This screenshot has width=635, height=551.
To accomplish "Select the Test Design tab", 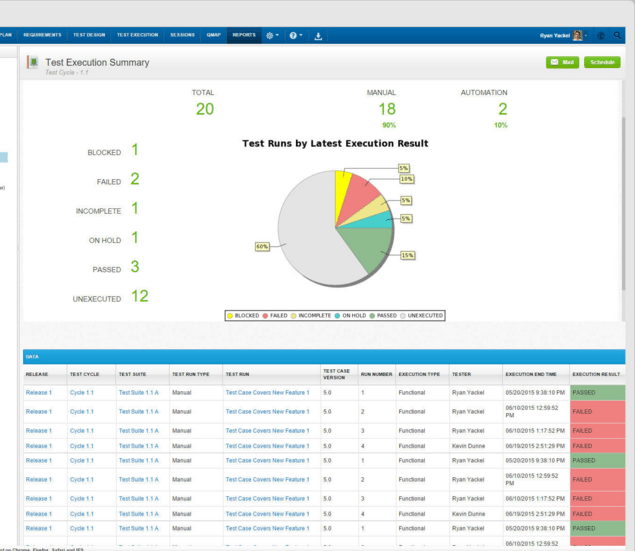I will coord(89,35).
